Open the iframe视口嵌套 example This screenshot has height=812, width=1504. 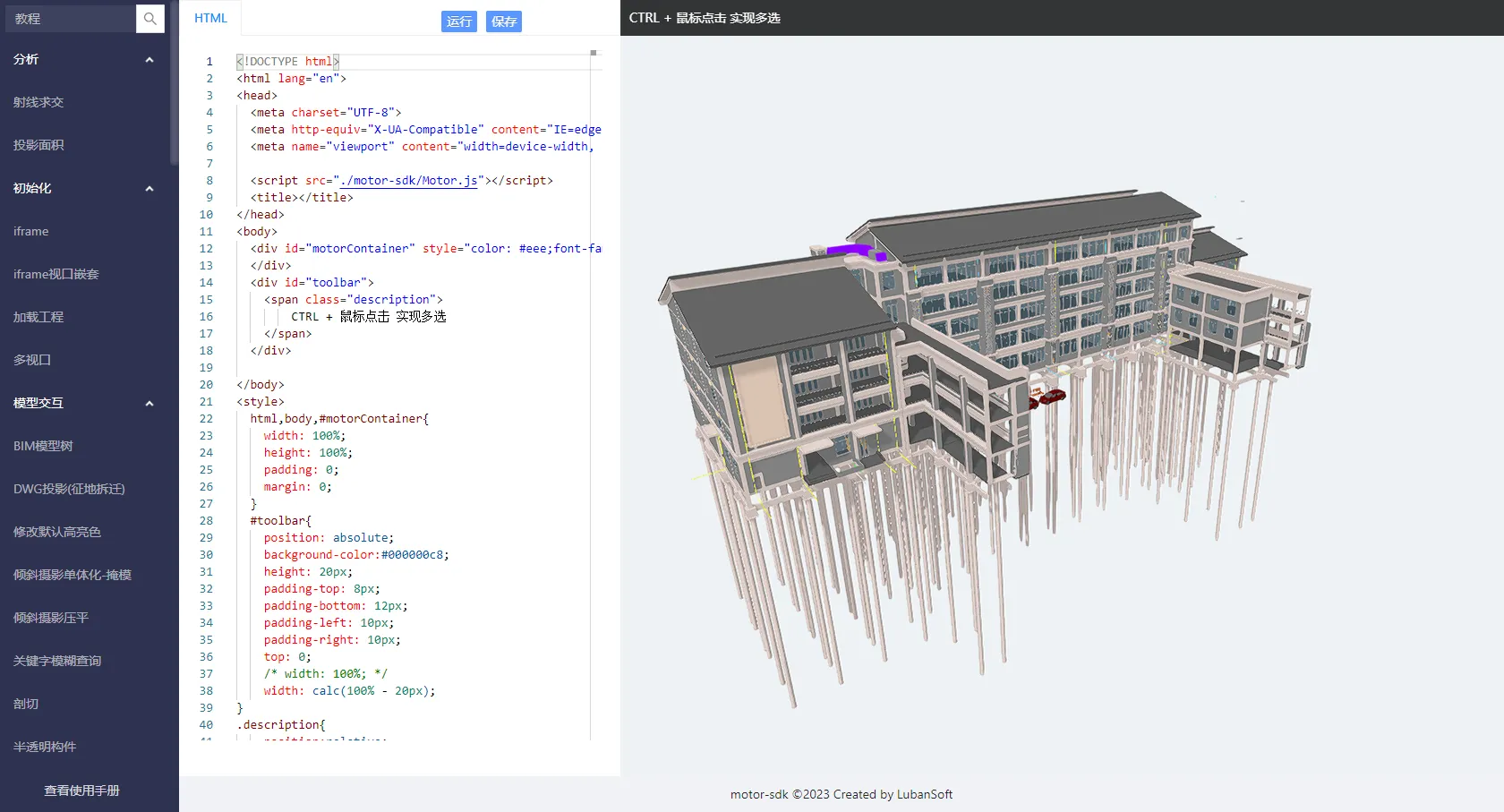(56, 274)
